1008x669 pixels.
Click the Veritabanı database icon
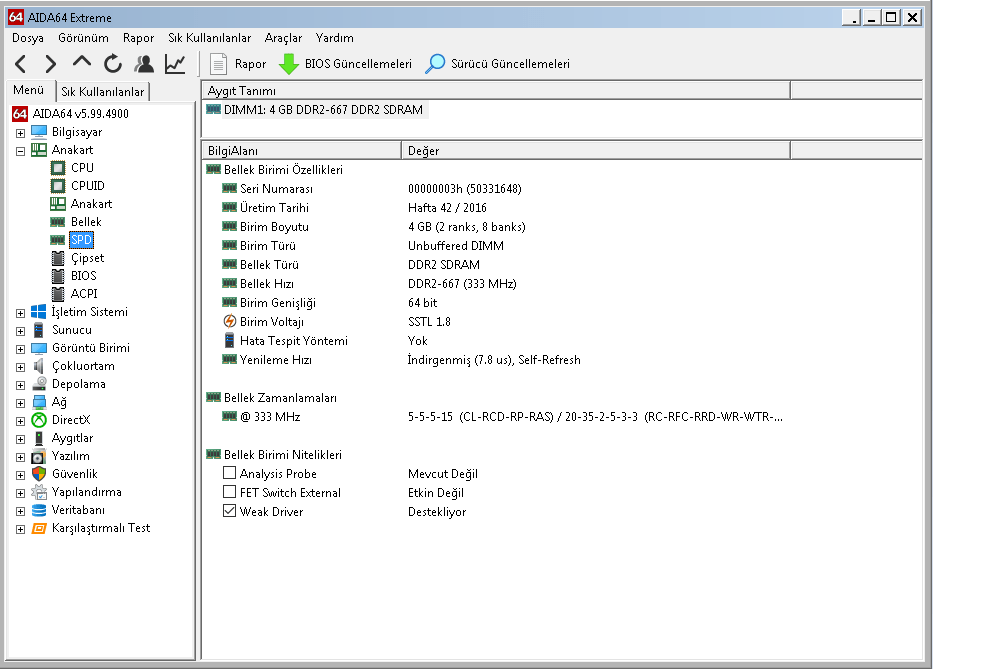pyautogui.click(x=39, y=510)
